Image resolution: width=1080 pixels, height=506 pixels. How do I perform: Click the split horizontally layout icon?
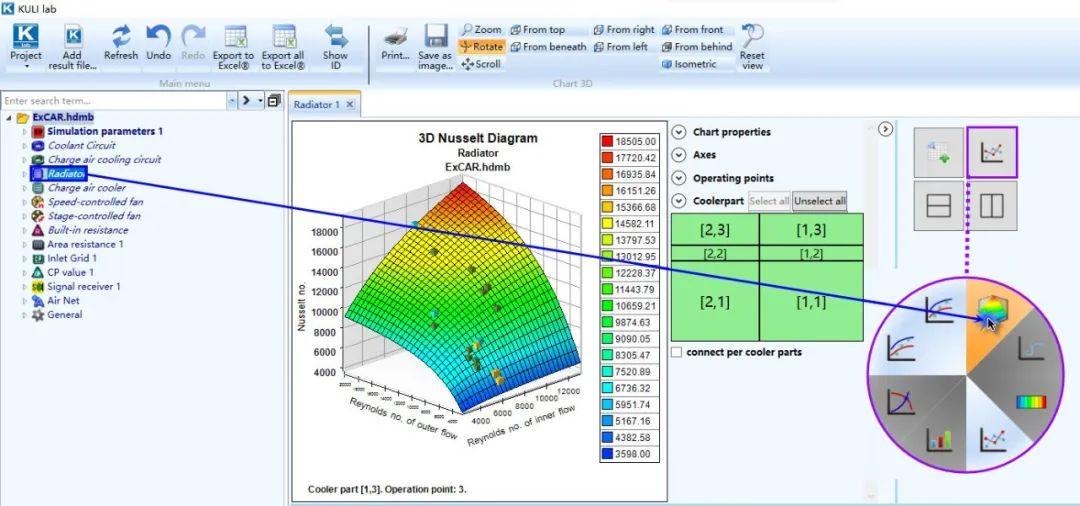click(939, 206)
